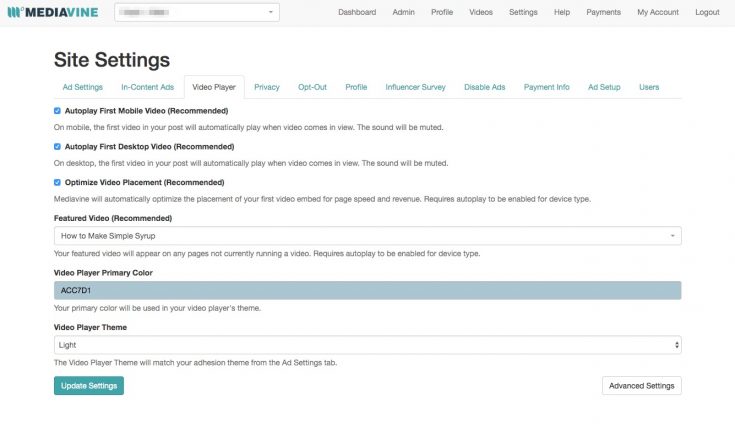Open Videos in top navigation
This screenshot has width=735, height=432.
click(x=481, y=12)
